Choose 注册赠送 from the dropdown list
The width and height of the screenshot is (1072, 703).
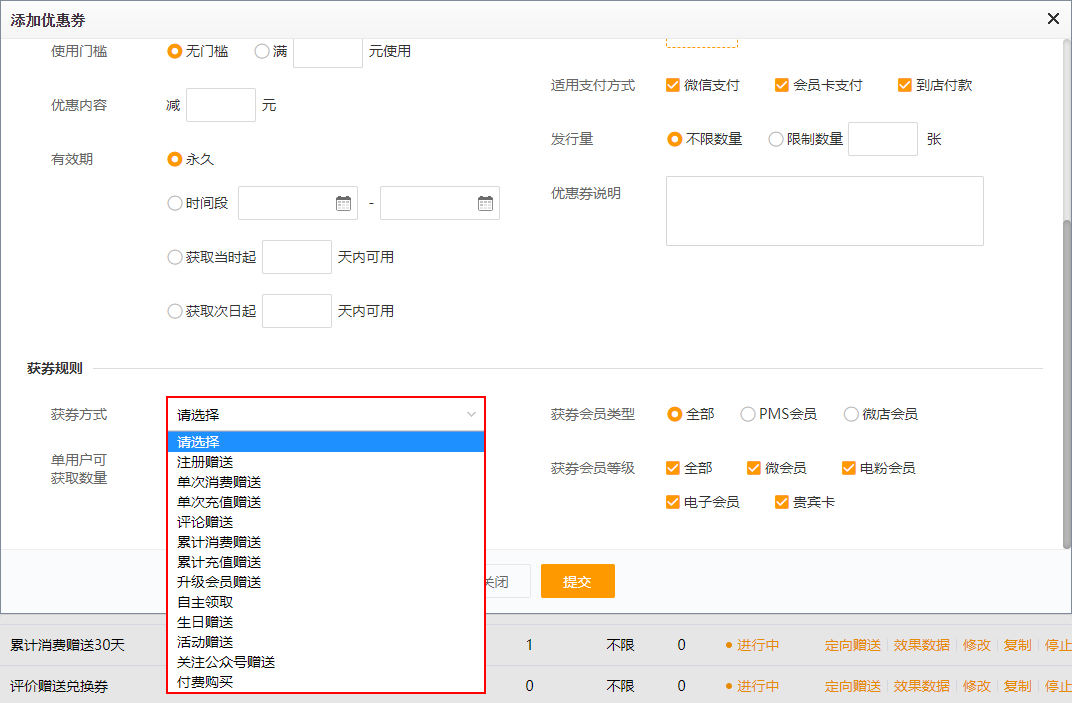pos(205,462)
